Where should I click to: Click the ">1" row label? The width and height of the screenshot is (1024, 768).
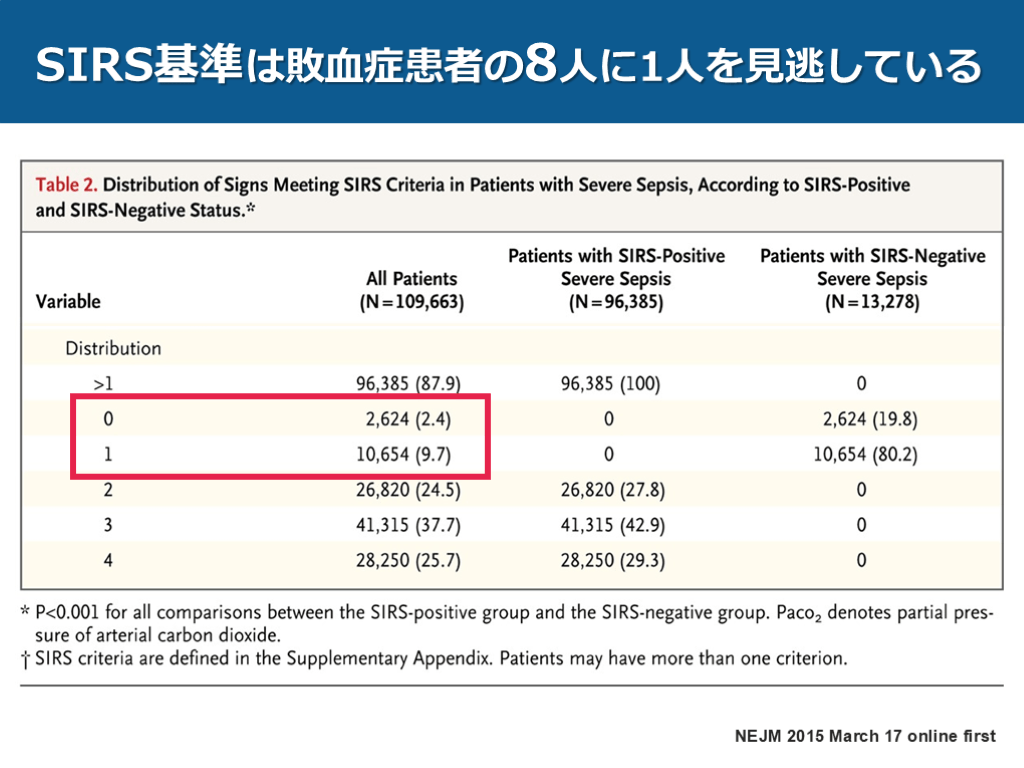click(105, 384)
